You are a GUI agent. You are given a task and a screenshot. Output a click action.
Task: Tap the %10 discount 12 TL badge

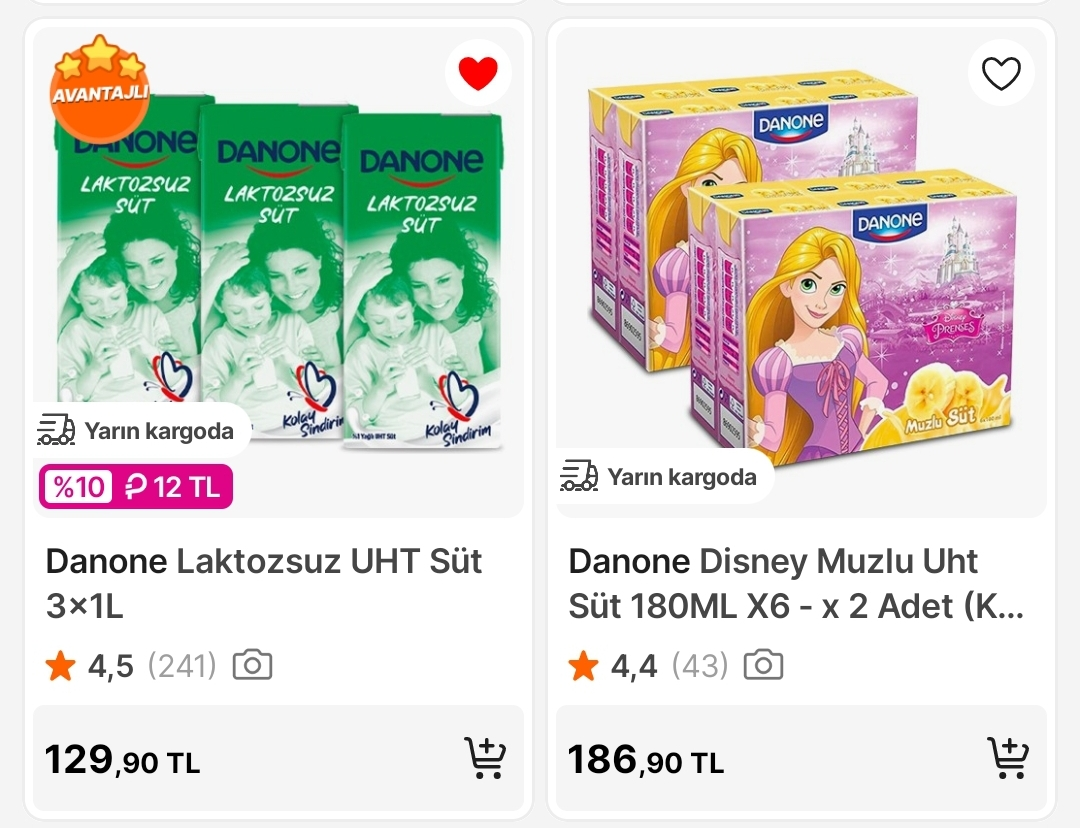coord(136,488)
